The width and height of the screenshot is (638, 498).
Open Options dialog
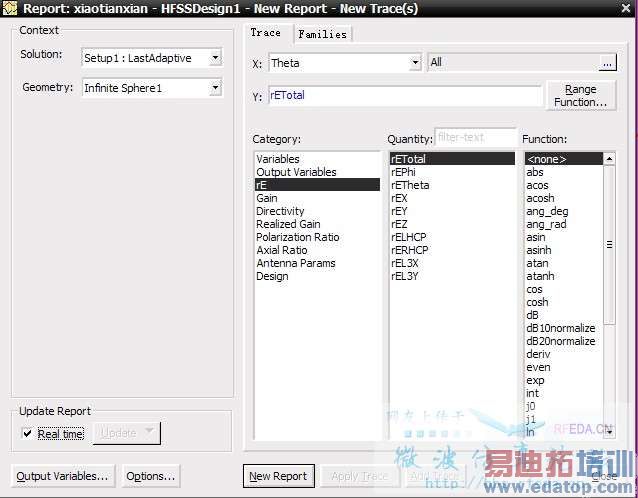pos(151,476)
